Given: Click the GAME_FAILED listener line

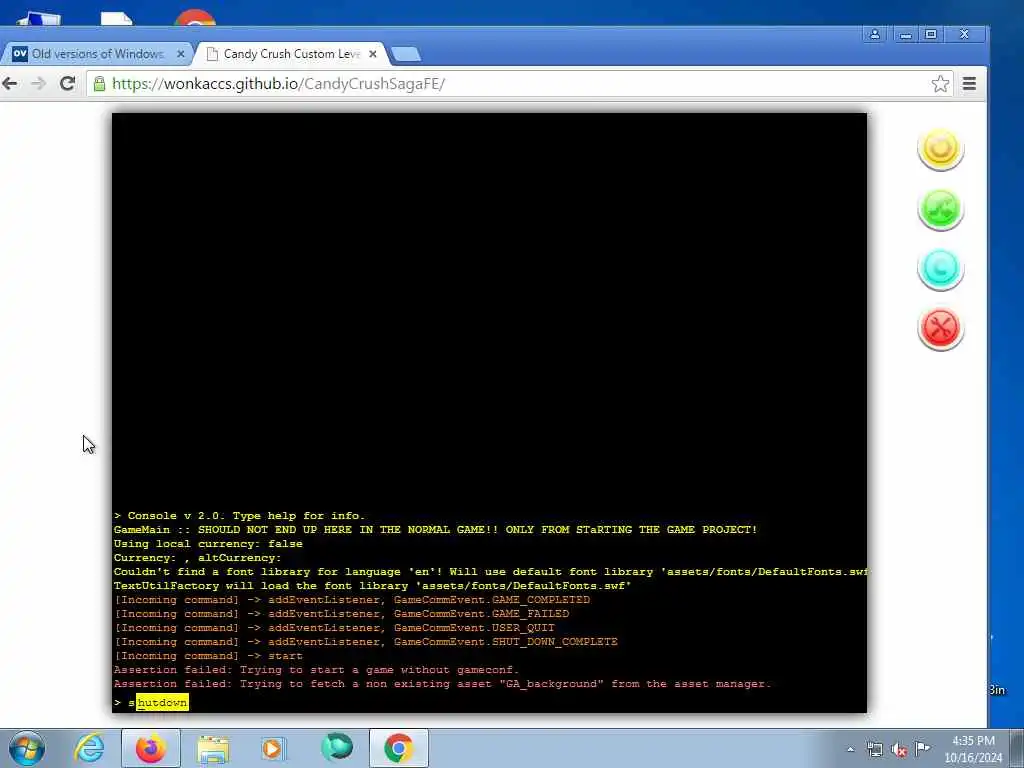Looking at the screenshot, I should (342, 614).
